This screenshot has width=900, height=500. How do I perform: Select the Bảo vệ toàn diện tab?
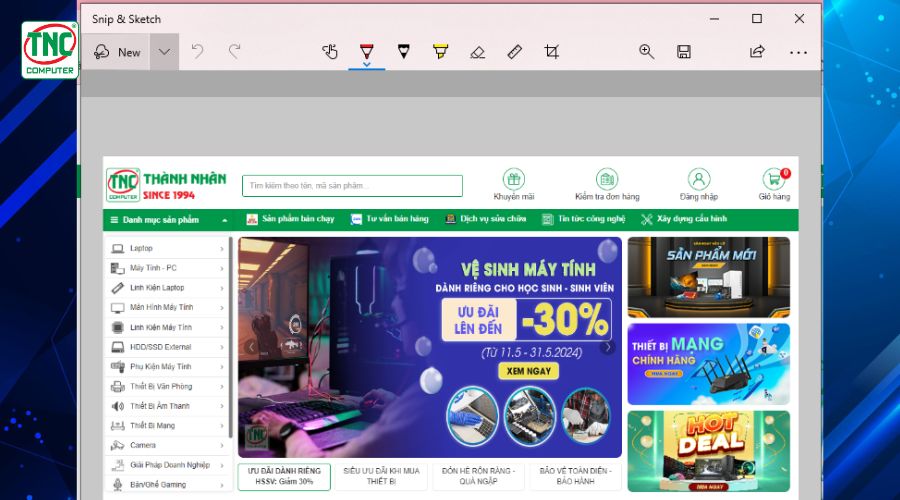coord(575,476)
